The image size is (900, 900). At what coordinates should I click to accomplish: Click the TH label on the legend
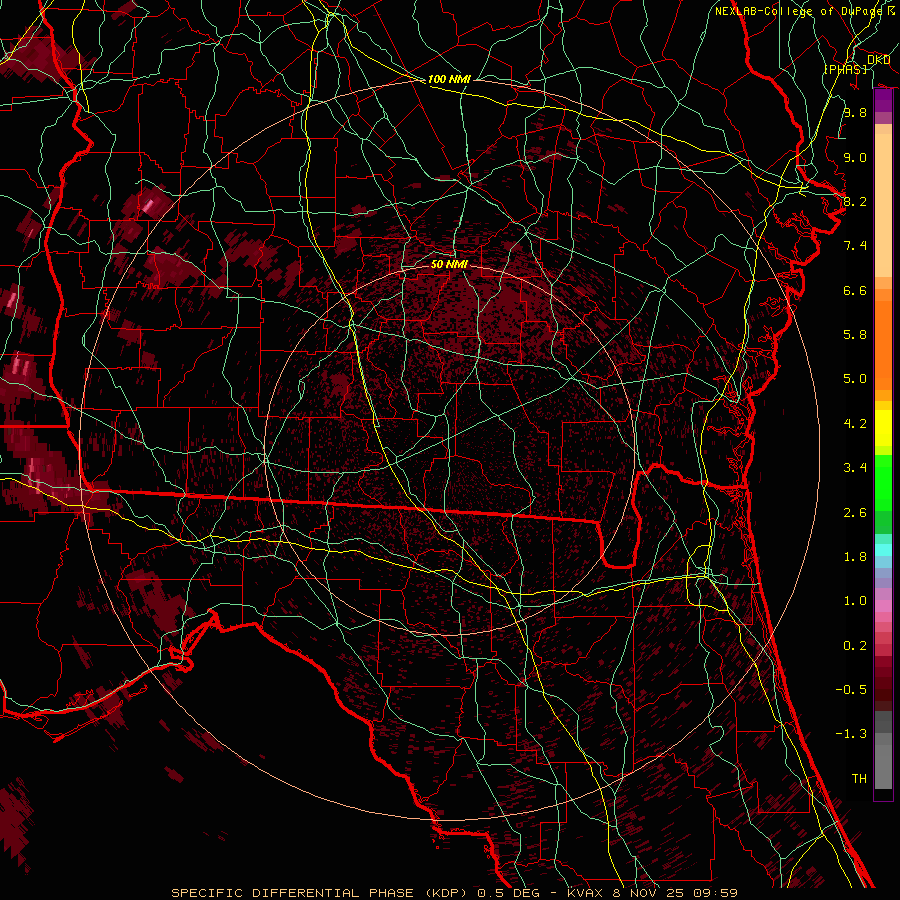858,778
